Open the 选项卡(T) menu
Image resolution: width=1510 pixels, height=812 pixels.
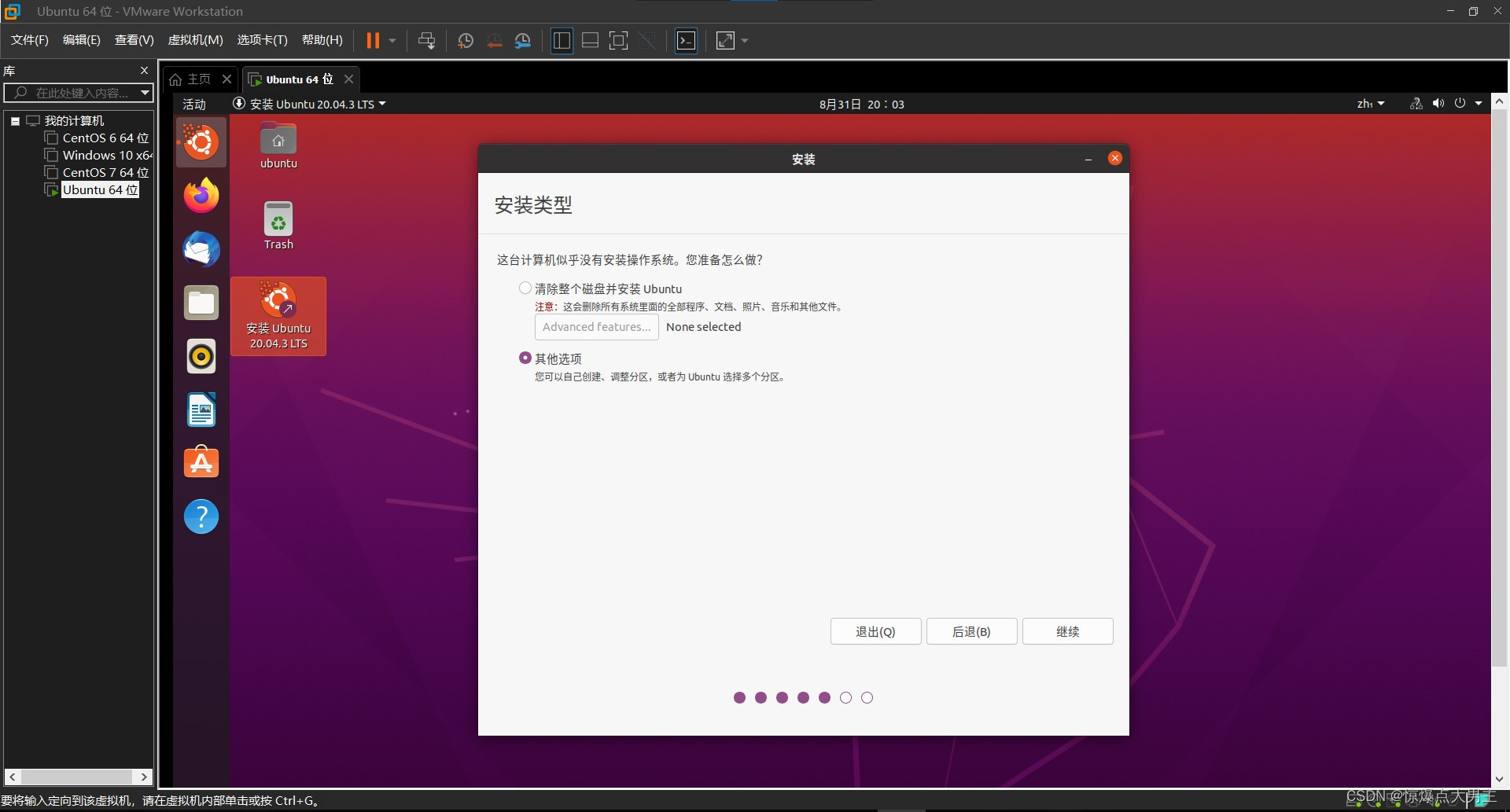[262, 40]
